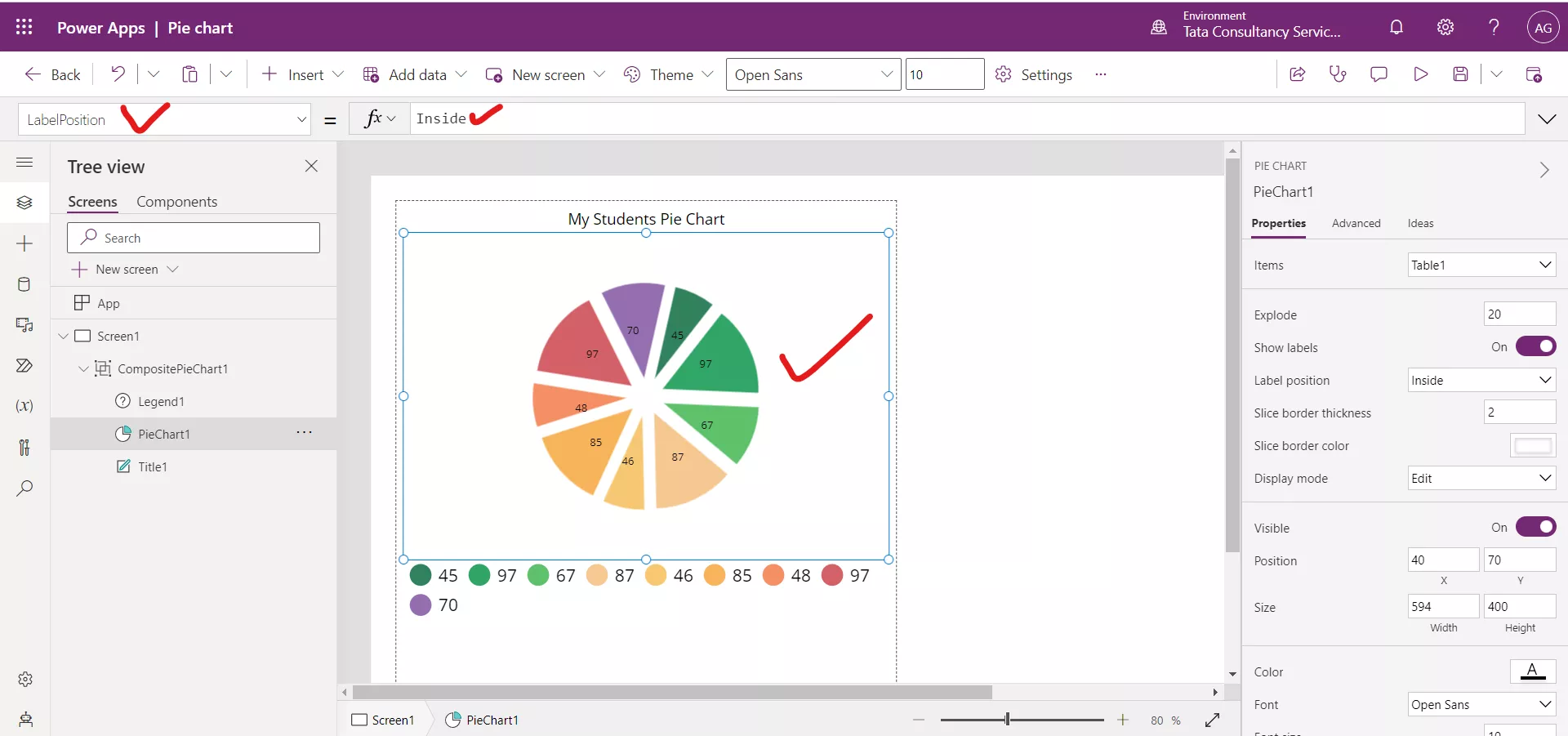Open the app preview with Play icon
This screenshot has width=1568, height=736.
pos(1420,74)
